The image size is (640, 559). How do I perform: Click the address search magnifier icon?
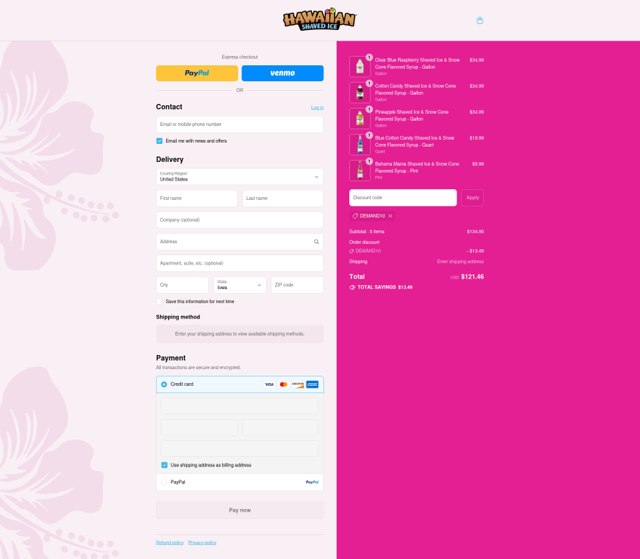click(316, 242)
